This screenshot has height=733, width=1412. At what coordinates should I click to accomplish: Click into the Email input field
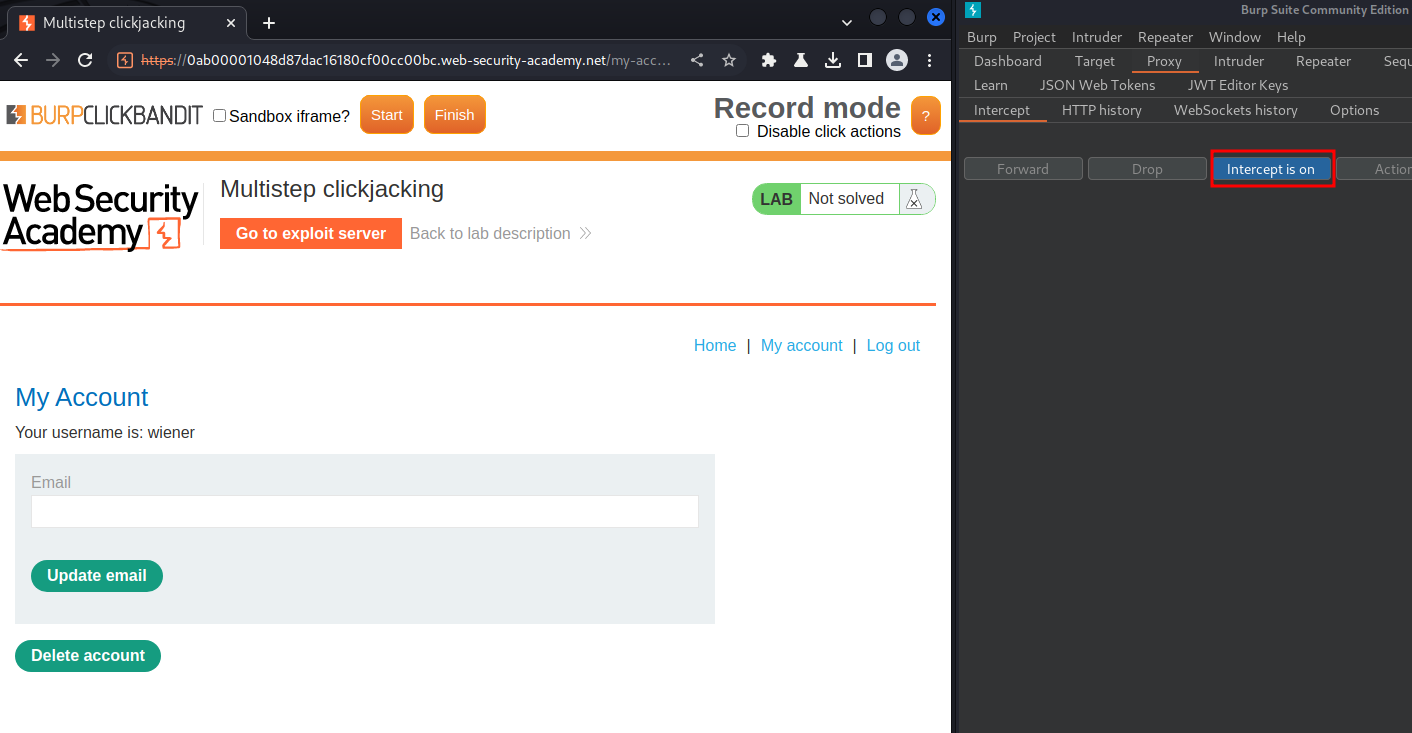(x=365, y=511)
